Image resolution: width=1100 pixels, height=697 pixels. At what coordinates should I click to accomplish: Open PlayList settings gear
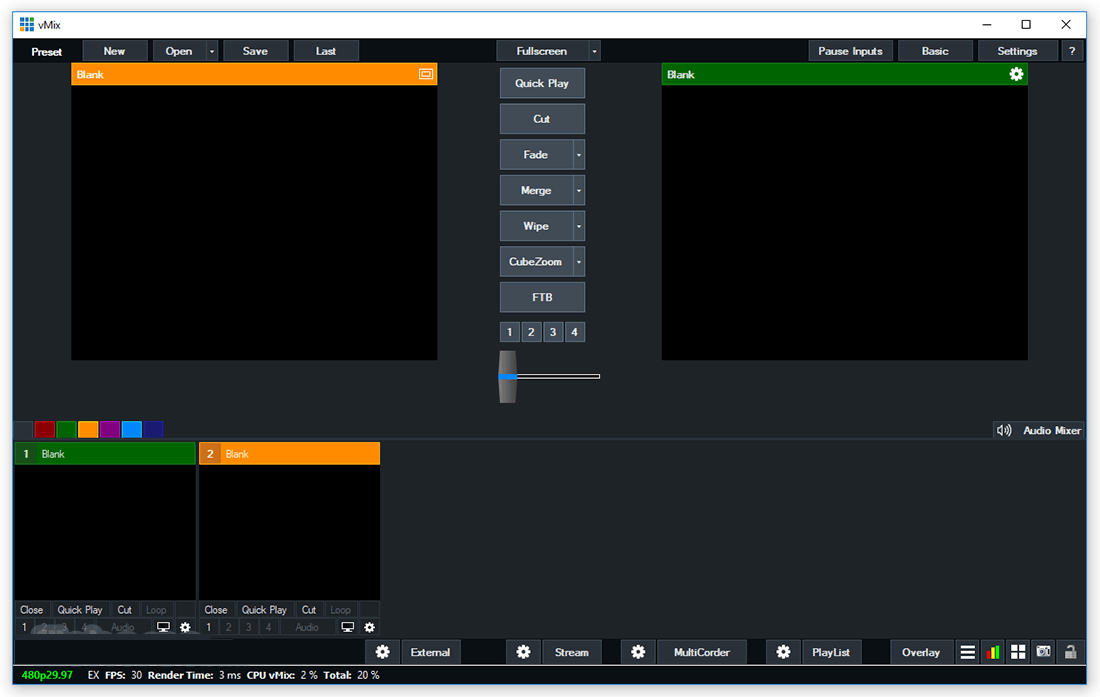point(783,652)
